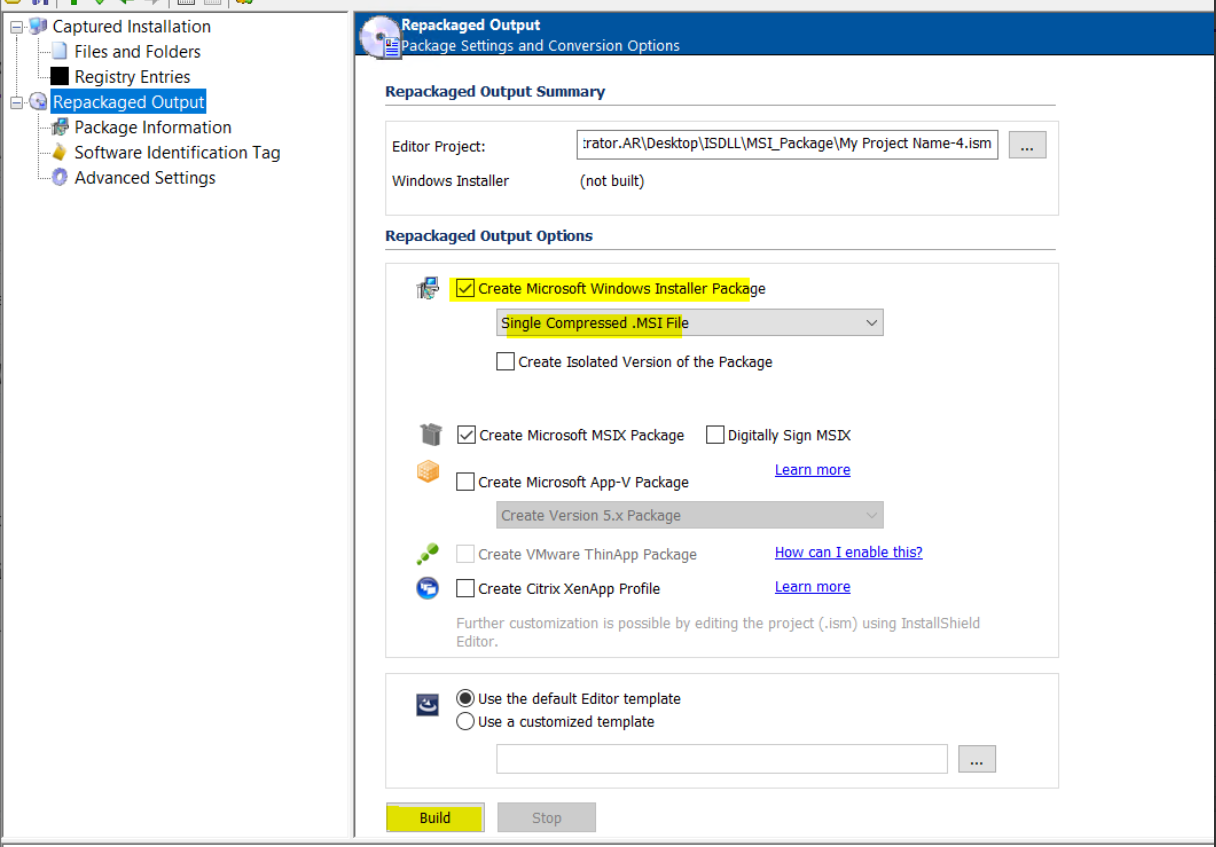
Task: Enable Create Microsoft App-V Package
Action: point(465,482)
